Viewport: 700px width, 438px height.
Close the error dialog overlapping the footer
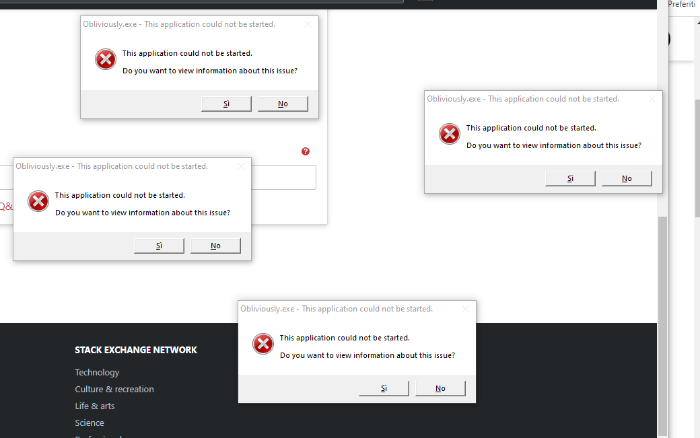pyautogui.click(x=464, y=309)
